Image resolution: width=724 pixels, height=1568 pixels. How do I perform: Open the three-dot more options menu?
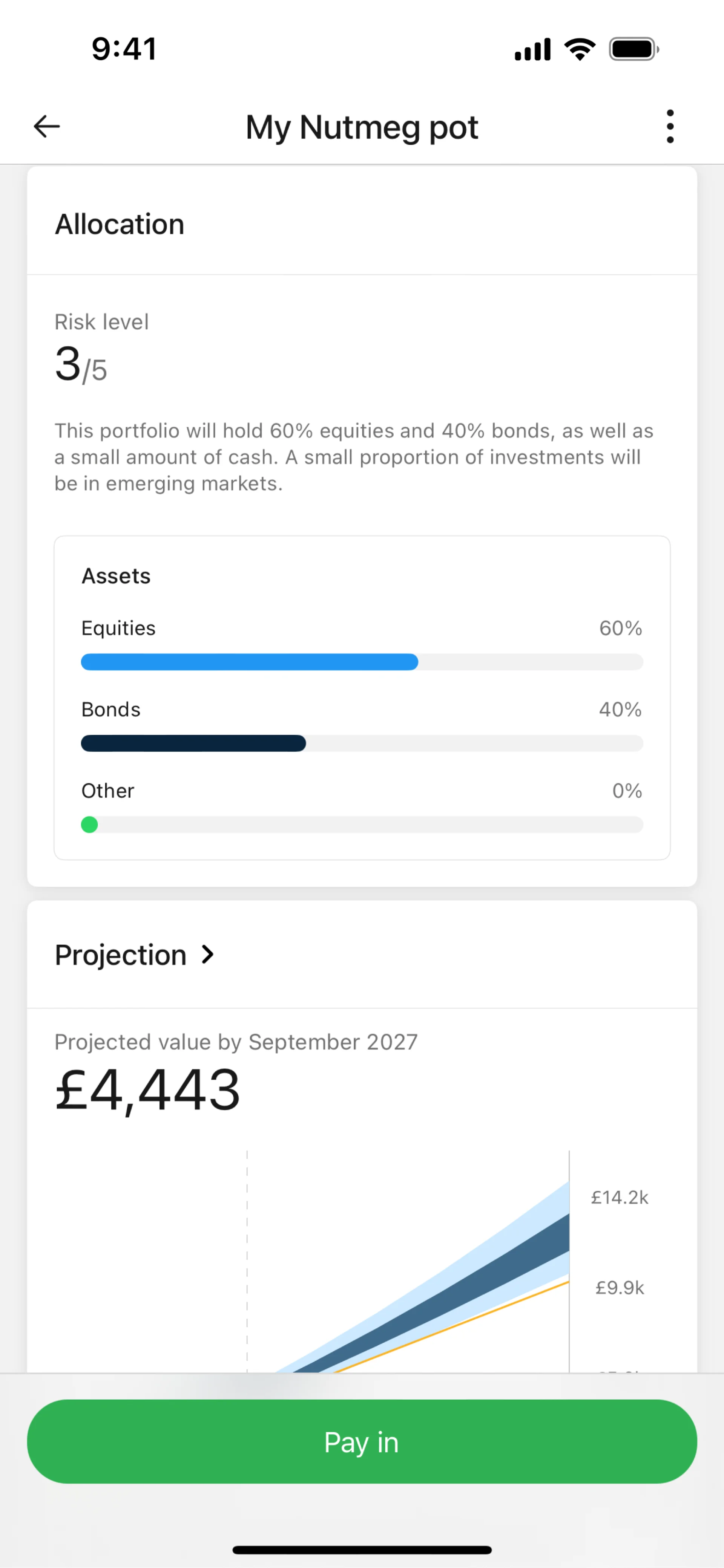[670, 127]
